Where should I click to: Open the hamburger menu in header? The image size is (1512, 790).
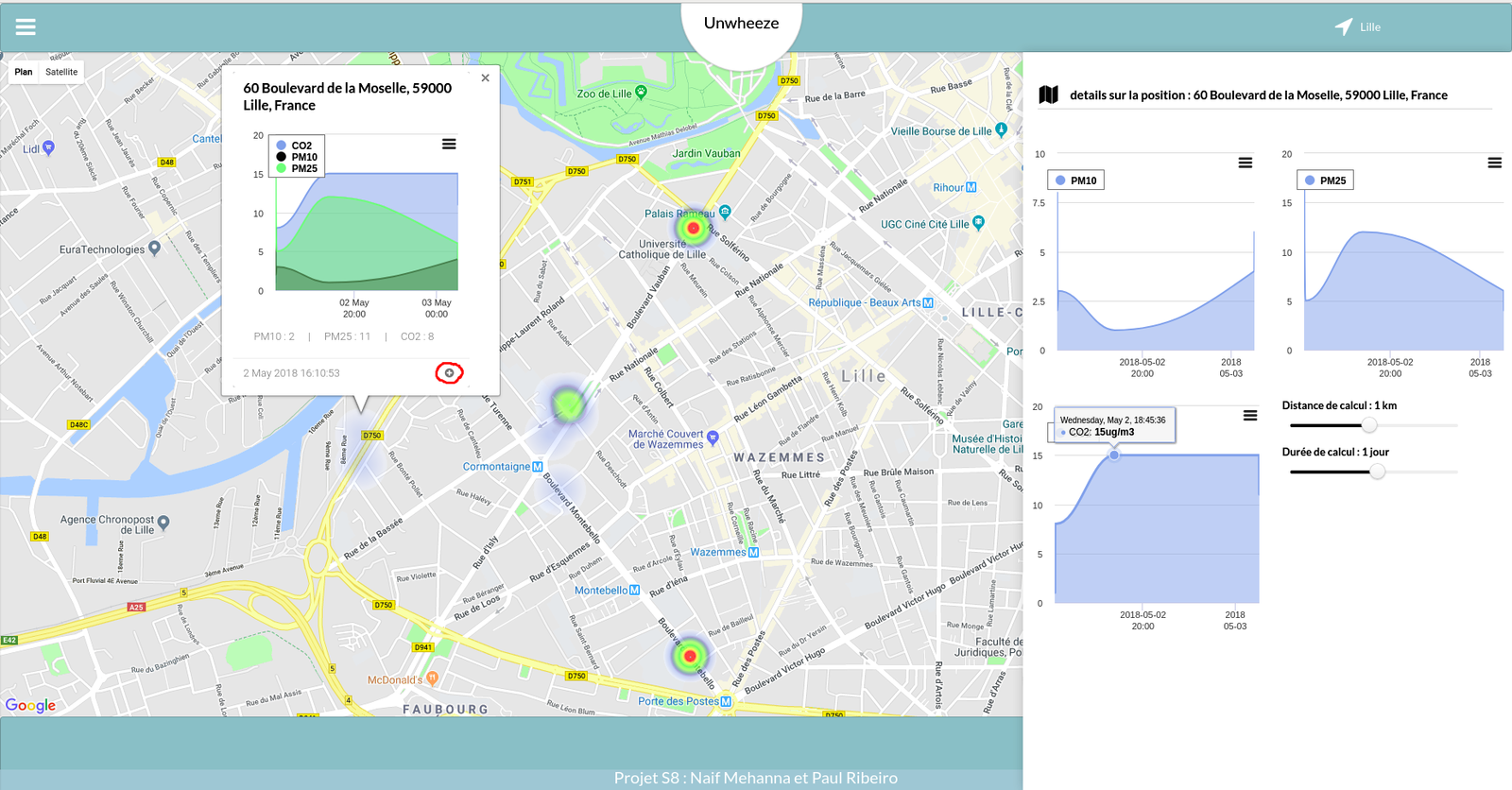(26, 27)
